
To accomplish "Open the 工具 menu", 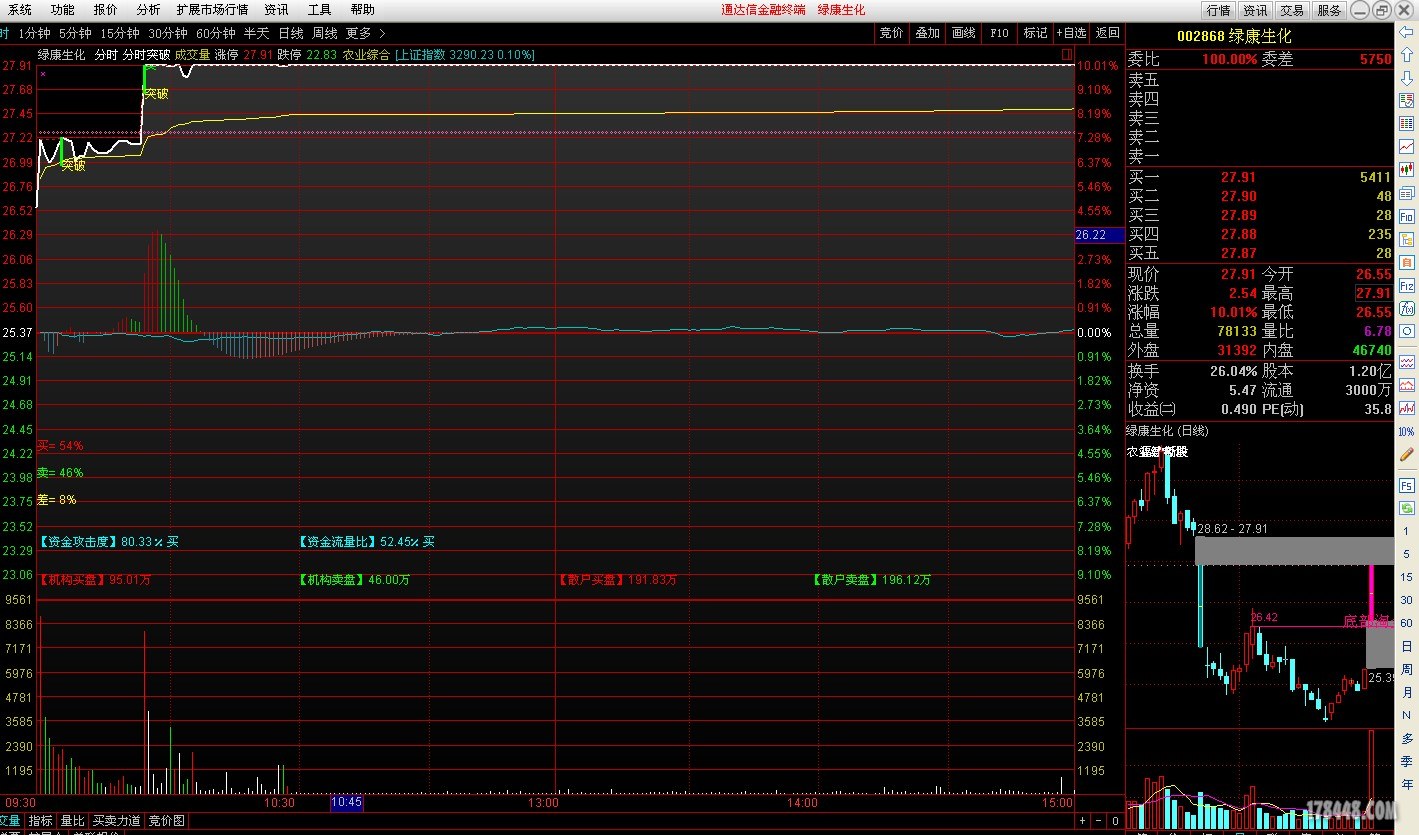I will [x=319, y=10].
